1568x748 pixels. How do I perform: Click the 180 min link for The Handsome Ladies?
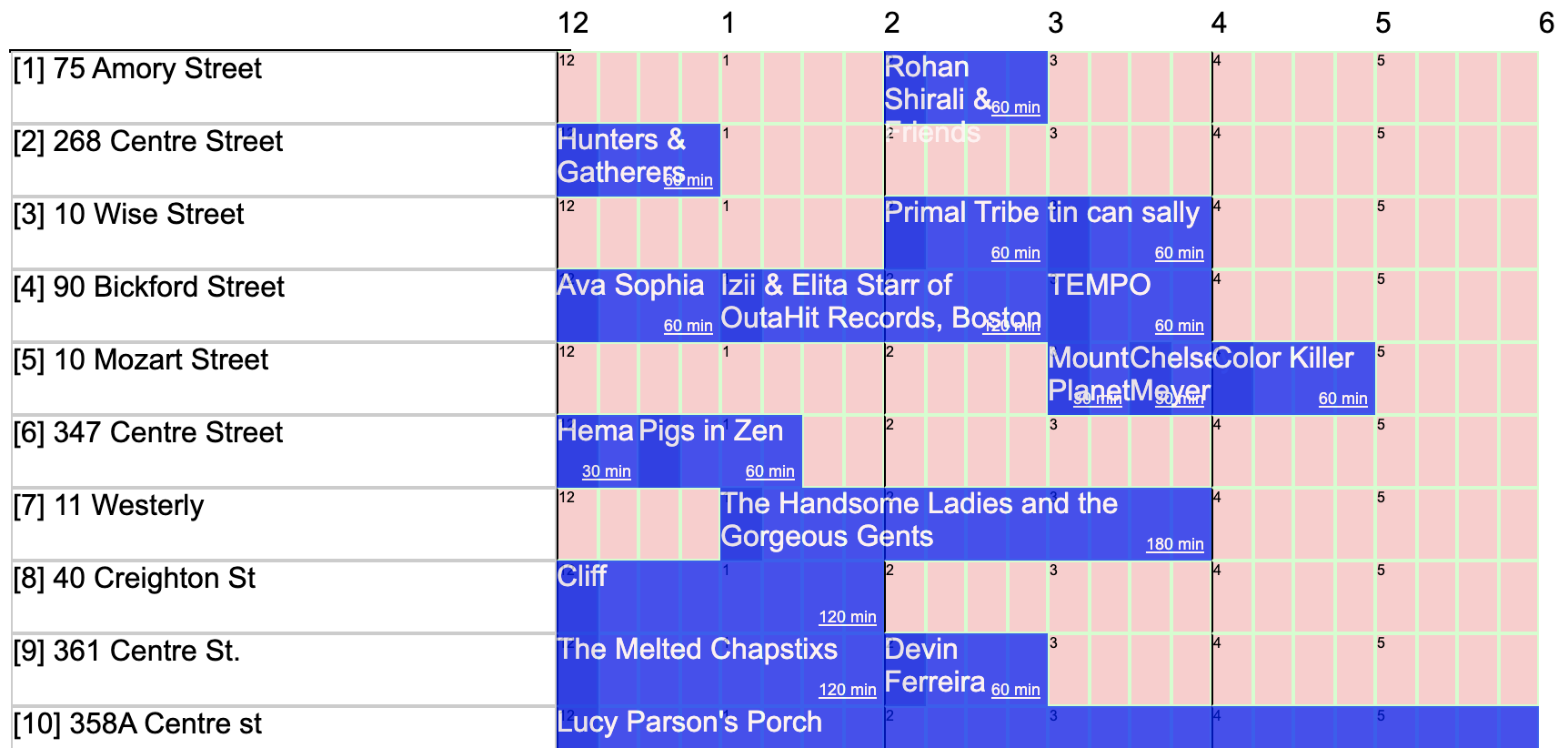(1174, 544)
